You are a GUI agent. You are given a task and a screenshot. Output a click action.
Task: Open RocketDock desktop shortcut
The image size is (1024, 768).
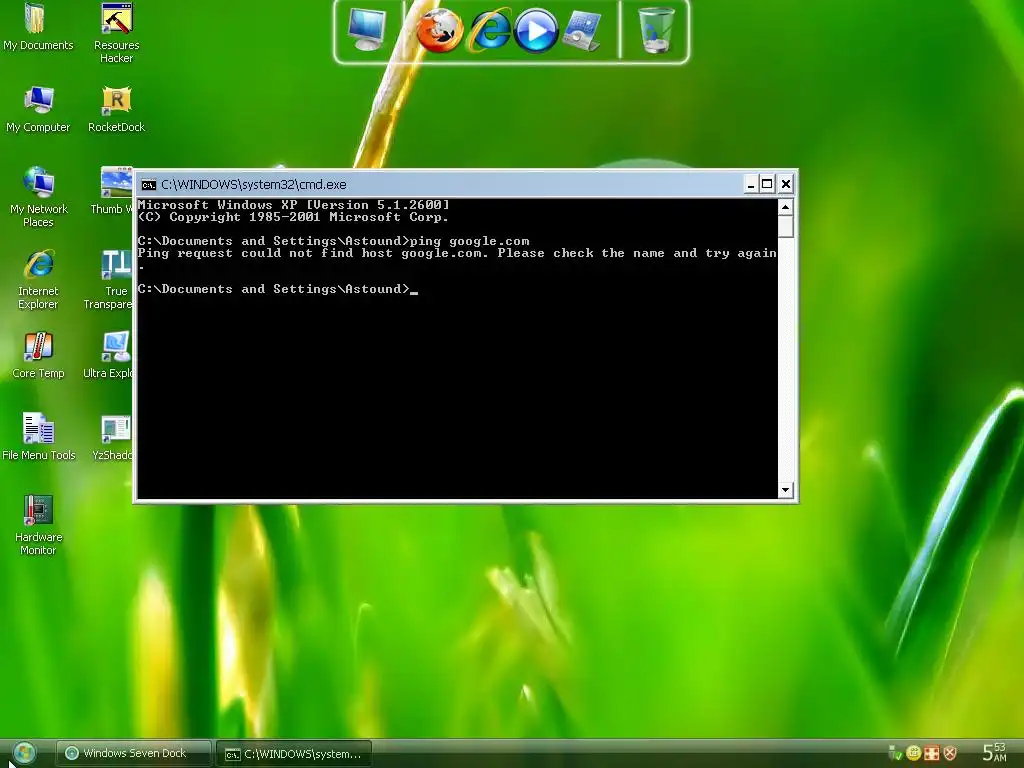(116, 108)
